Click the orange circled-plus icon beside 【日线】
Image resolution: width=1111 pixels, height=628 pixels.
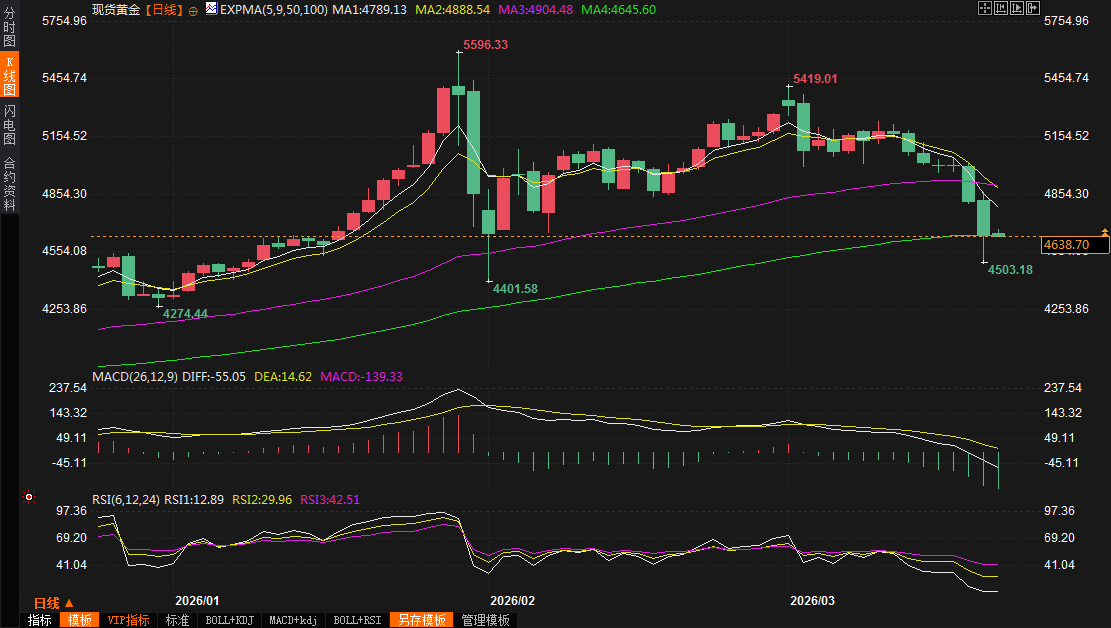click(x=193, y=11)
